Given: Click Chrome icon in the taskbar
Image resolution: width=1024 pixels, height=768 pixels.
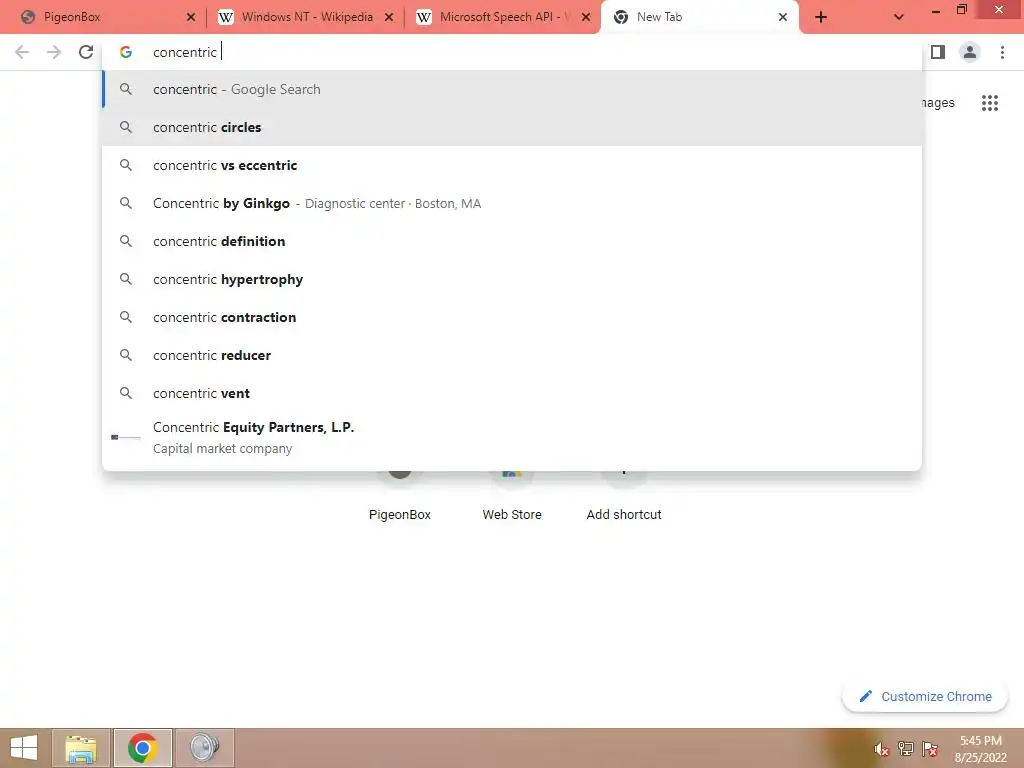Looking at the screenshot, I should (x=143, y=748).
